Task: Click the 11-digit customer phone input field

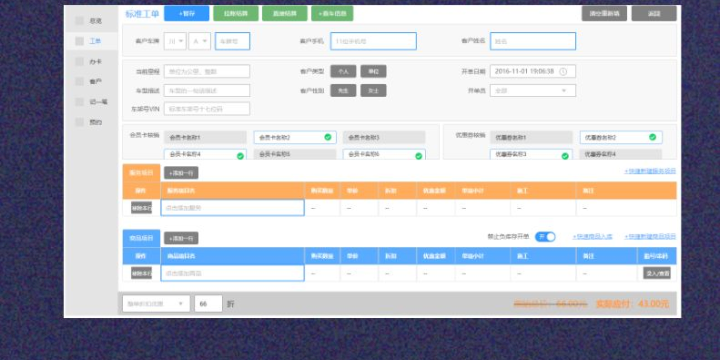Action: [373, 41]
